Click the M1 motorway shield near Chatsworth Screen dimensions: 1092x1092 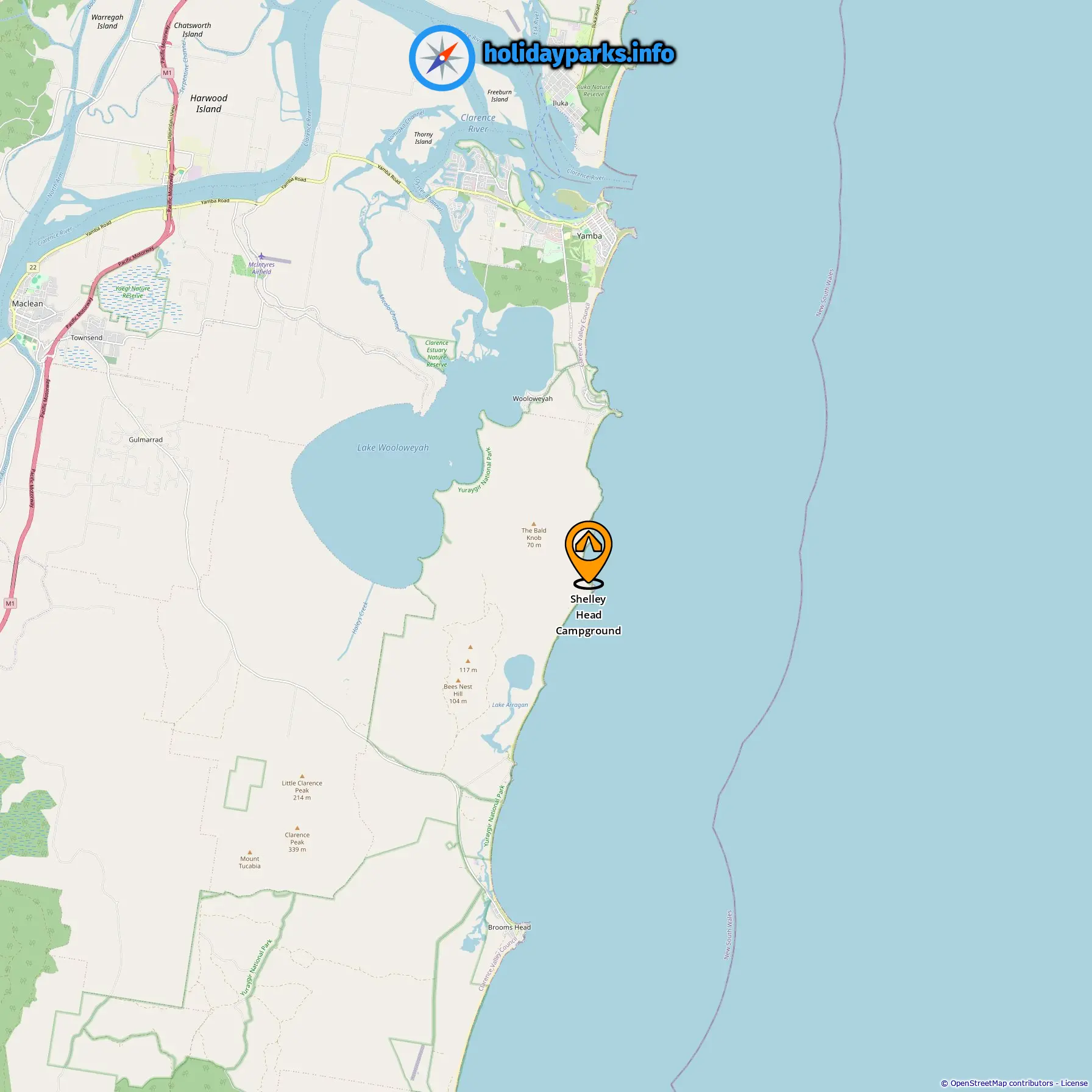(168, 73)
